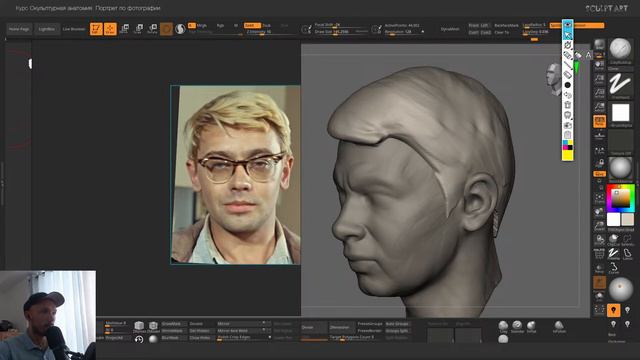Click the history clock icon at bottom
The height and width of the screenshot is (360, 640).
point(139,339)
